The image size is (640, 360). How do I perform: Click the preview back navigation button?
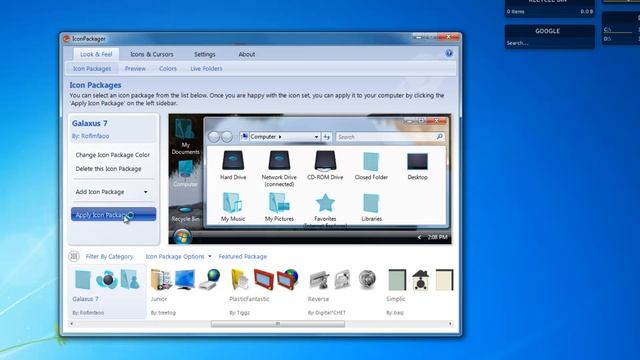(214, 137)
